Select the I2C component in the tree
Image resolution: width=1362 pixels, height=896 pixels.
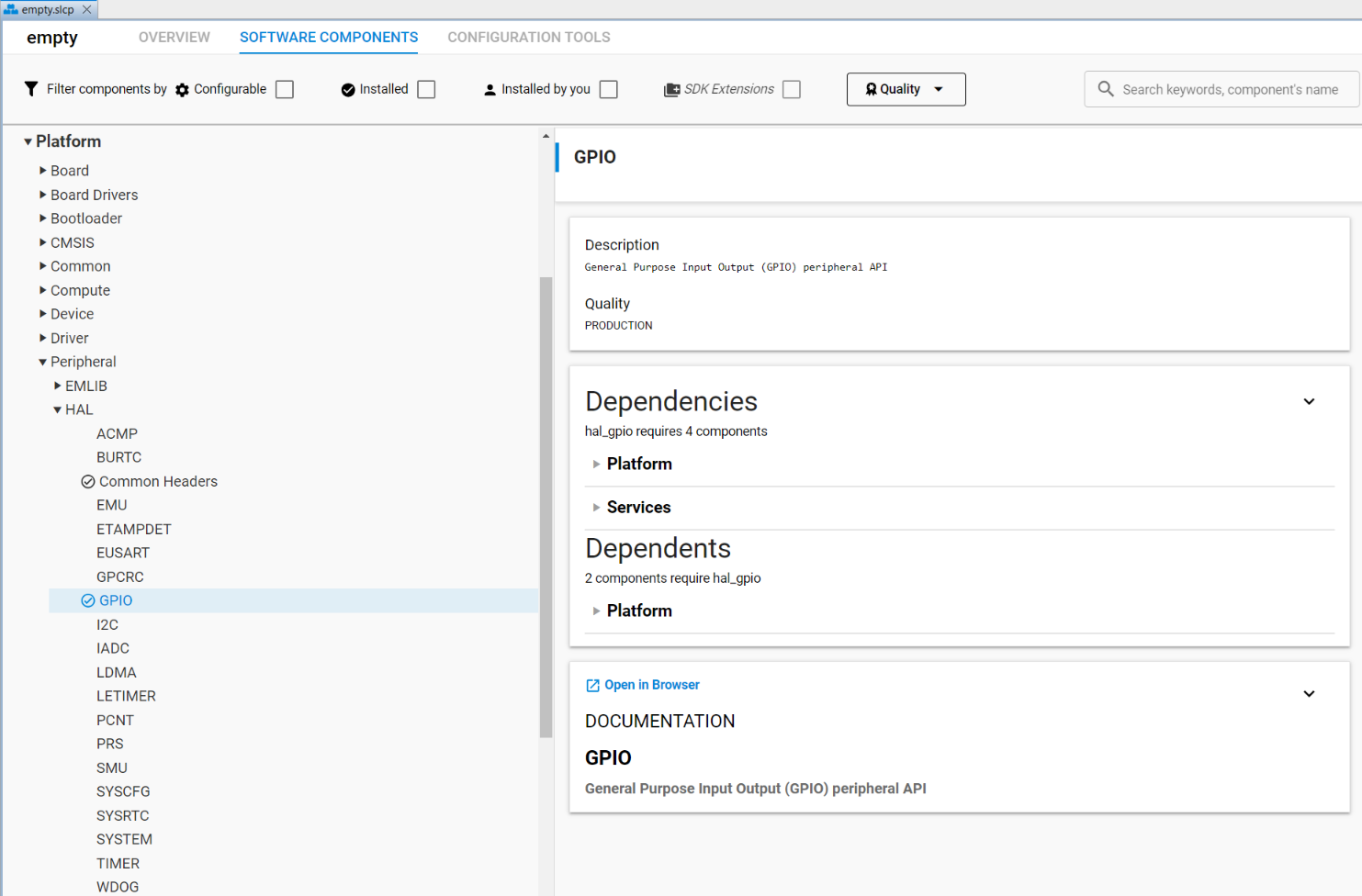click(107, 624)
